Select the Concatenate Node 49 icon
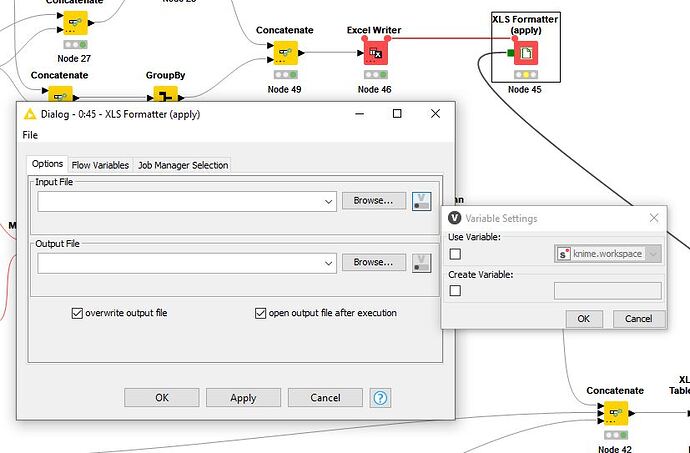The image size is (690, 453). tap(286, 53)
